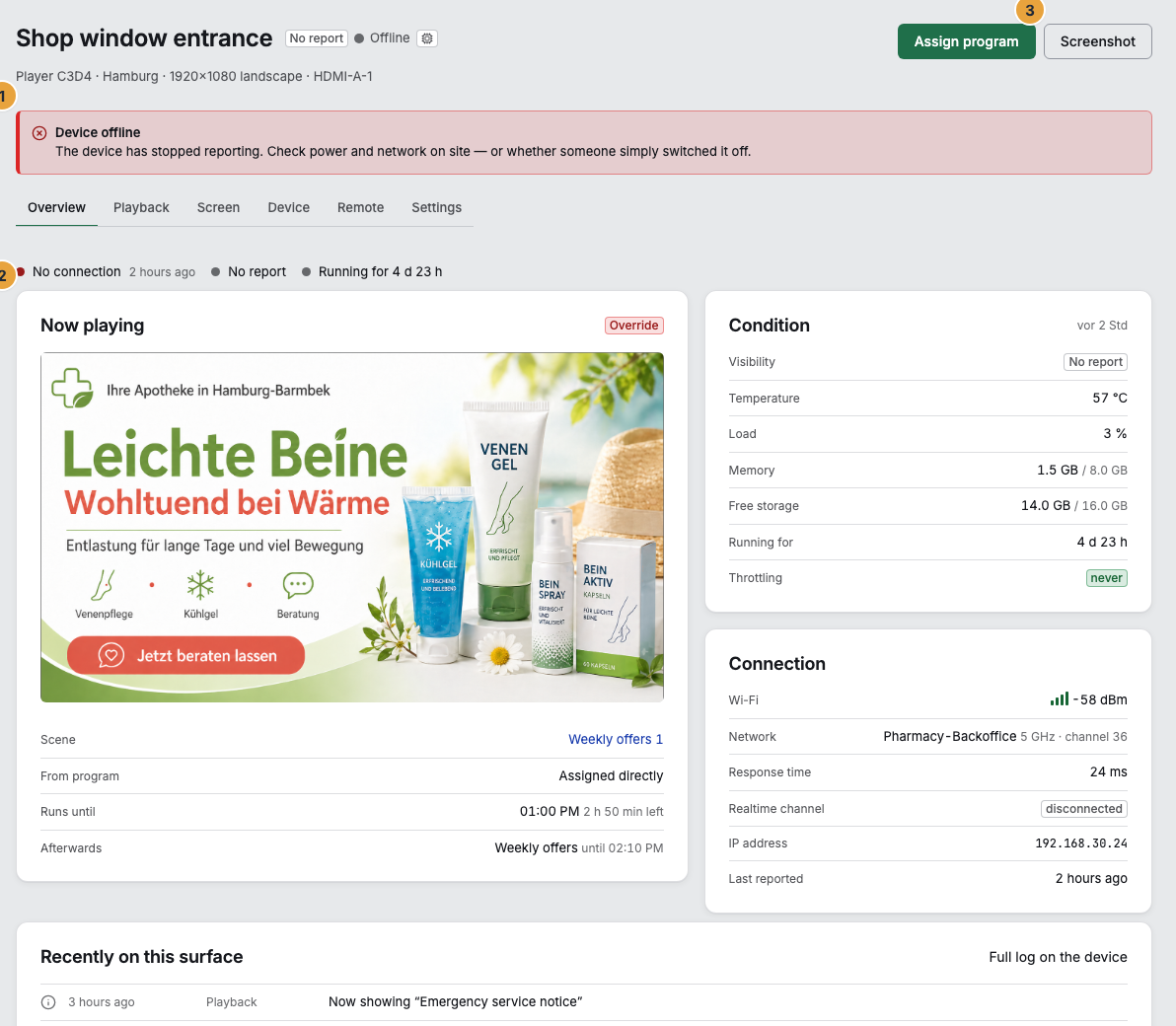Click the "01:00 PM" runs-until time
The height and width of the screenshot is (1026, 1176).
(x=549, y=812)
